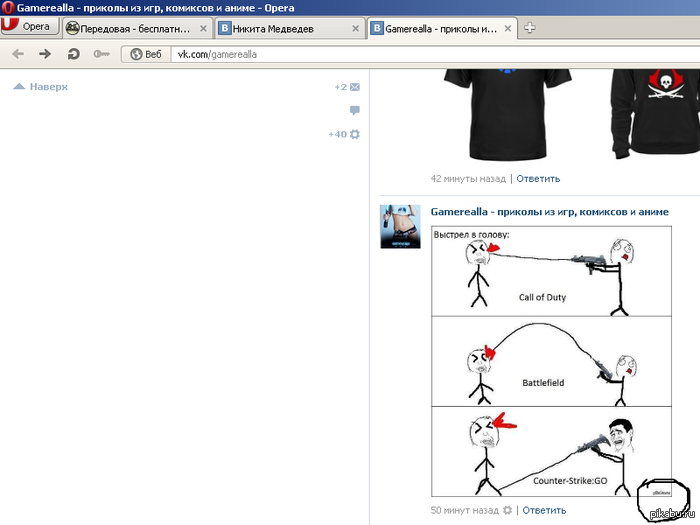Screen dimensions: 700x525
Task: Close the Передовая tab
Action: coord(203,29)
